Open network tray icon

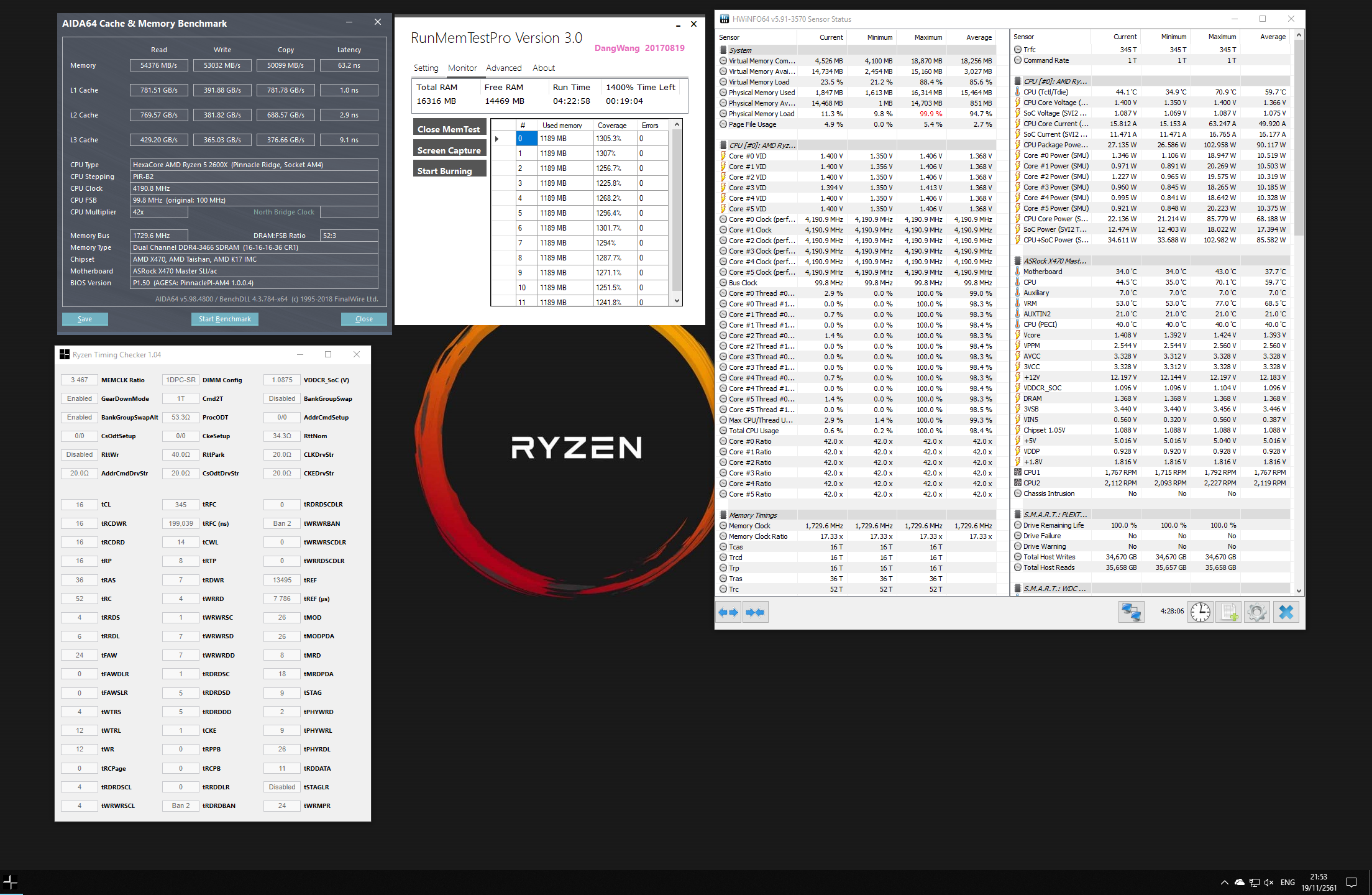(x=1254, y=883)
